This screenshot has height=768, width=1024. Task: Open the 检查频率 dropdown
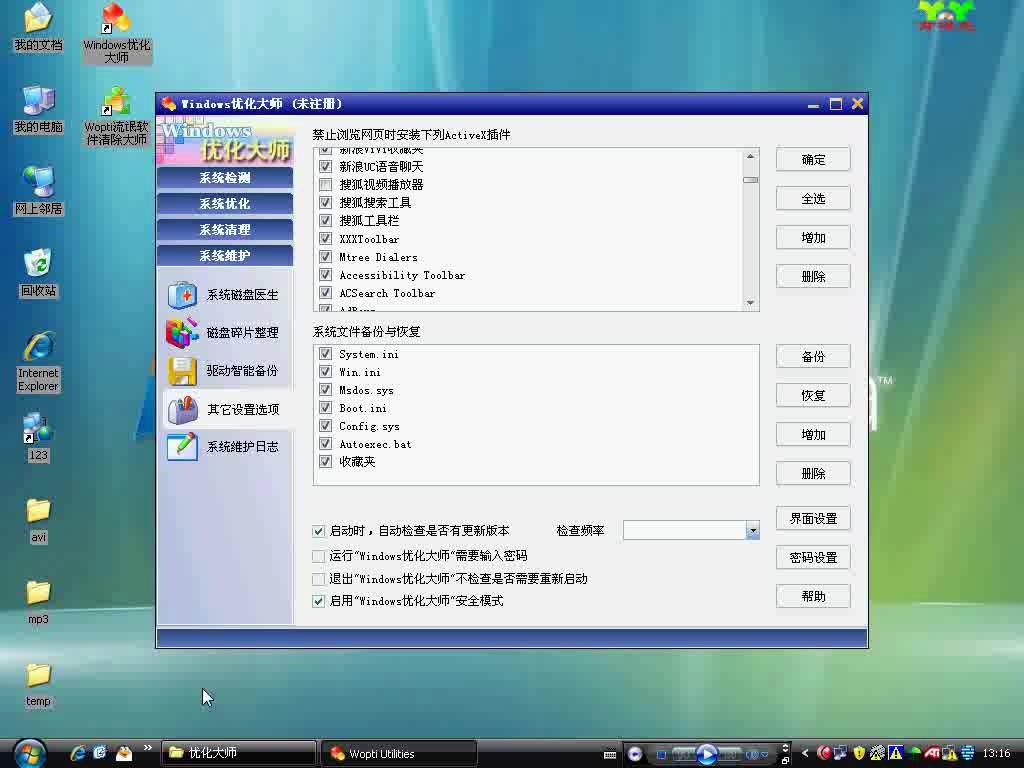(752, 530)
